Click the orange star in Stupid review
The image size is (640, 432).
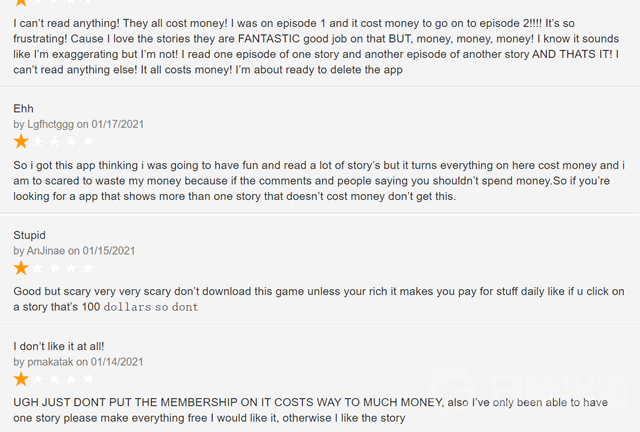tap(21, 268)
